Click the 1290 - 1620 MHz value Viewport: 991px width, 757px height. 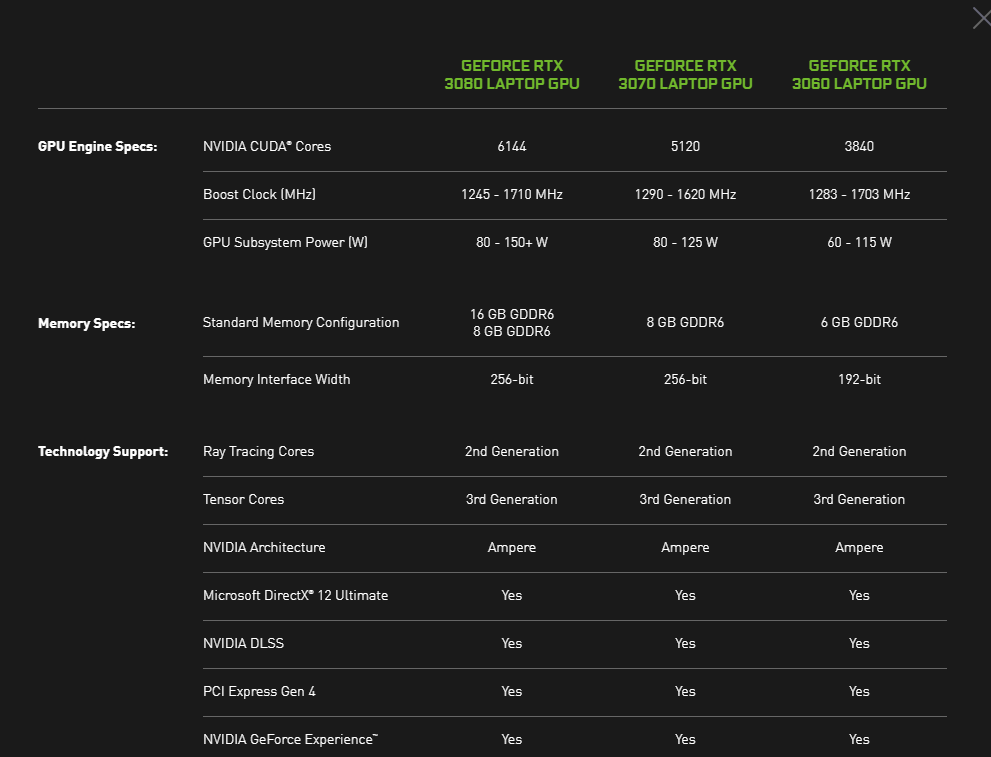[685, 194]
